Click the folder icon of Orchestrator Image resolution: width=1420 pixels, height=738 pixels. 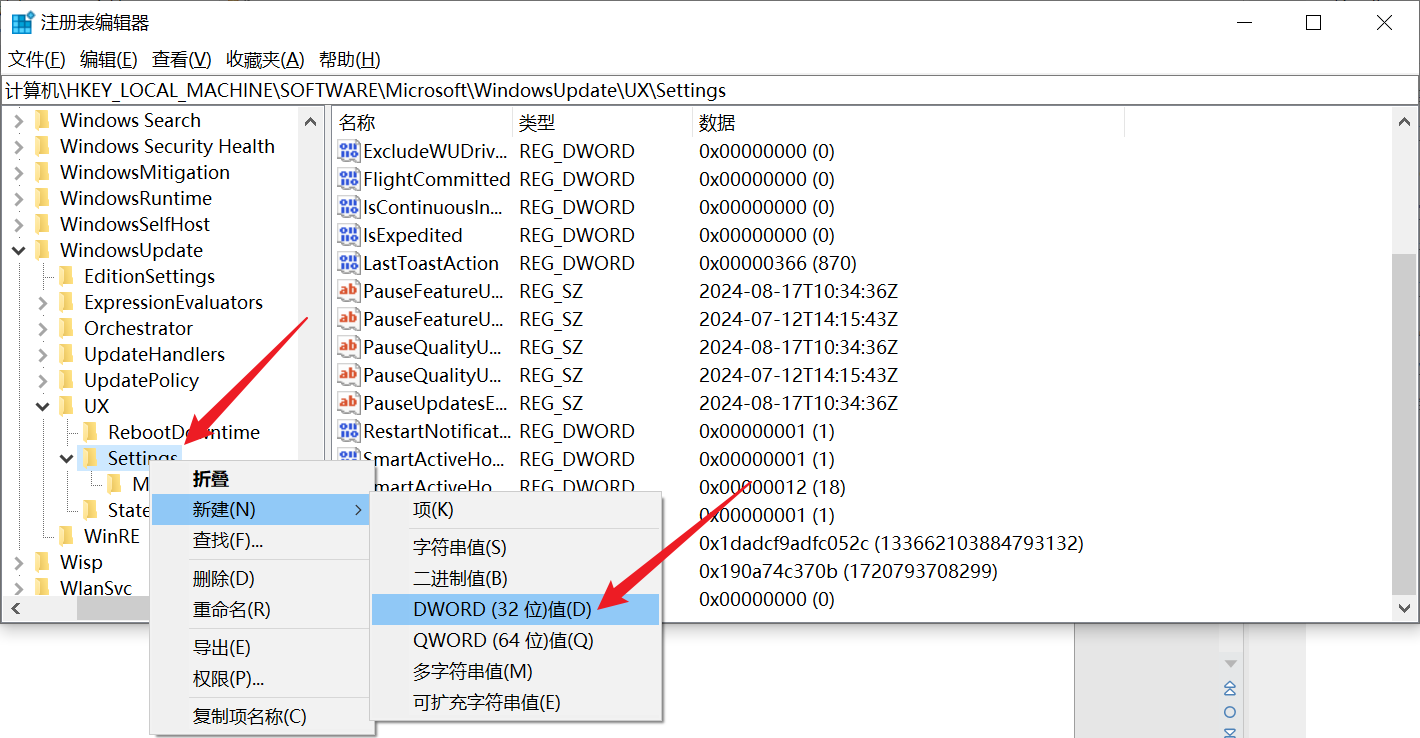[x=66, y=328]
